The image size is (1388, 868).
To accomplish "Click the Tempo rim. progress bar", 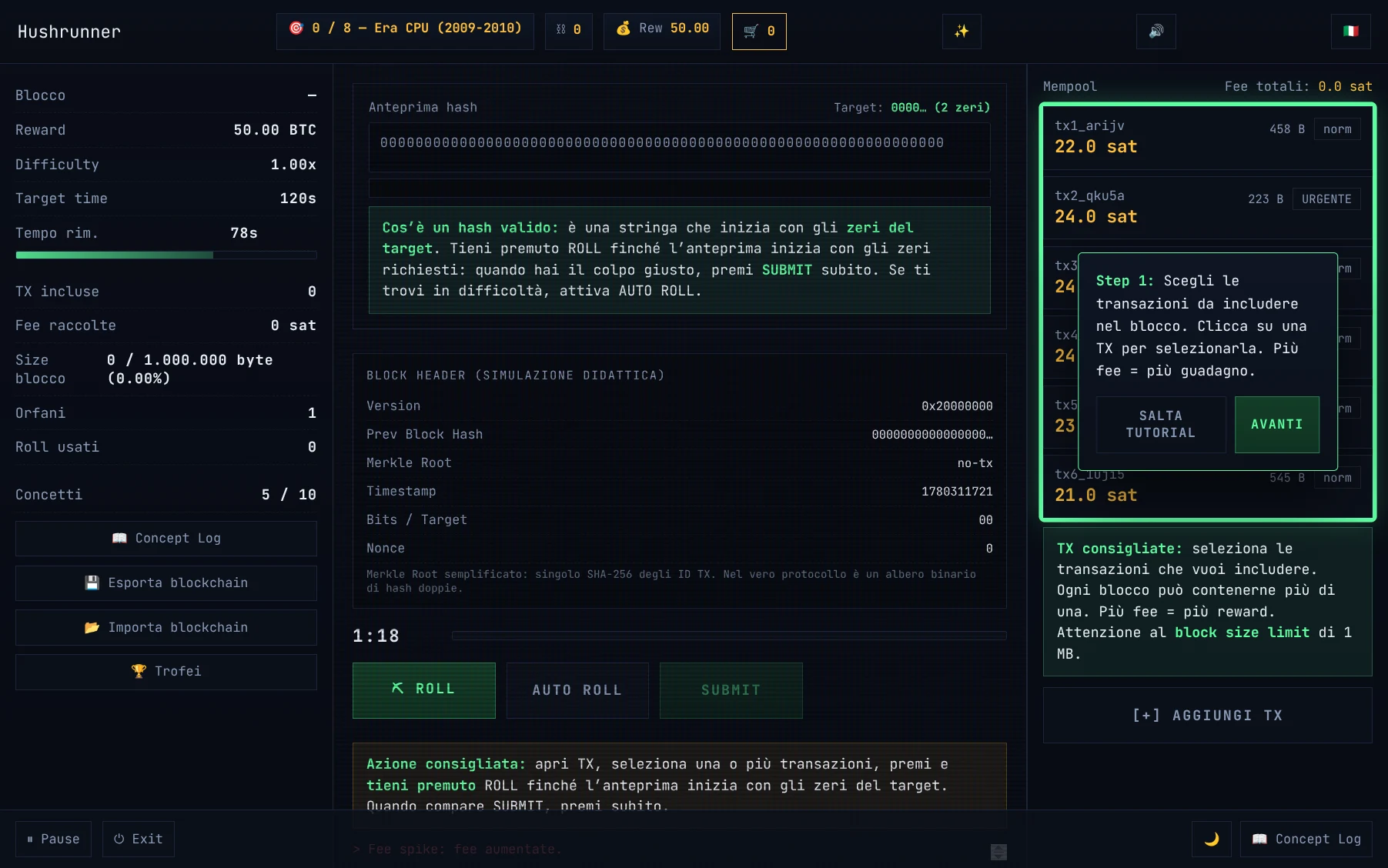I will coord(166,255).
